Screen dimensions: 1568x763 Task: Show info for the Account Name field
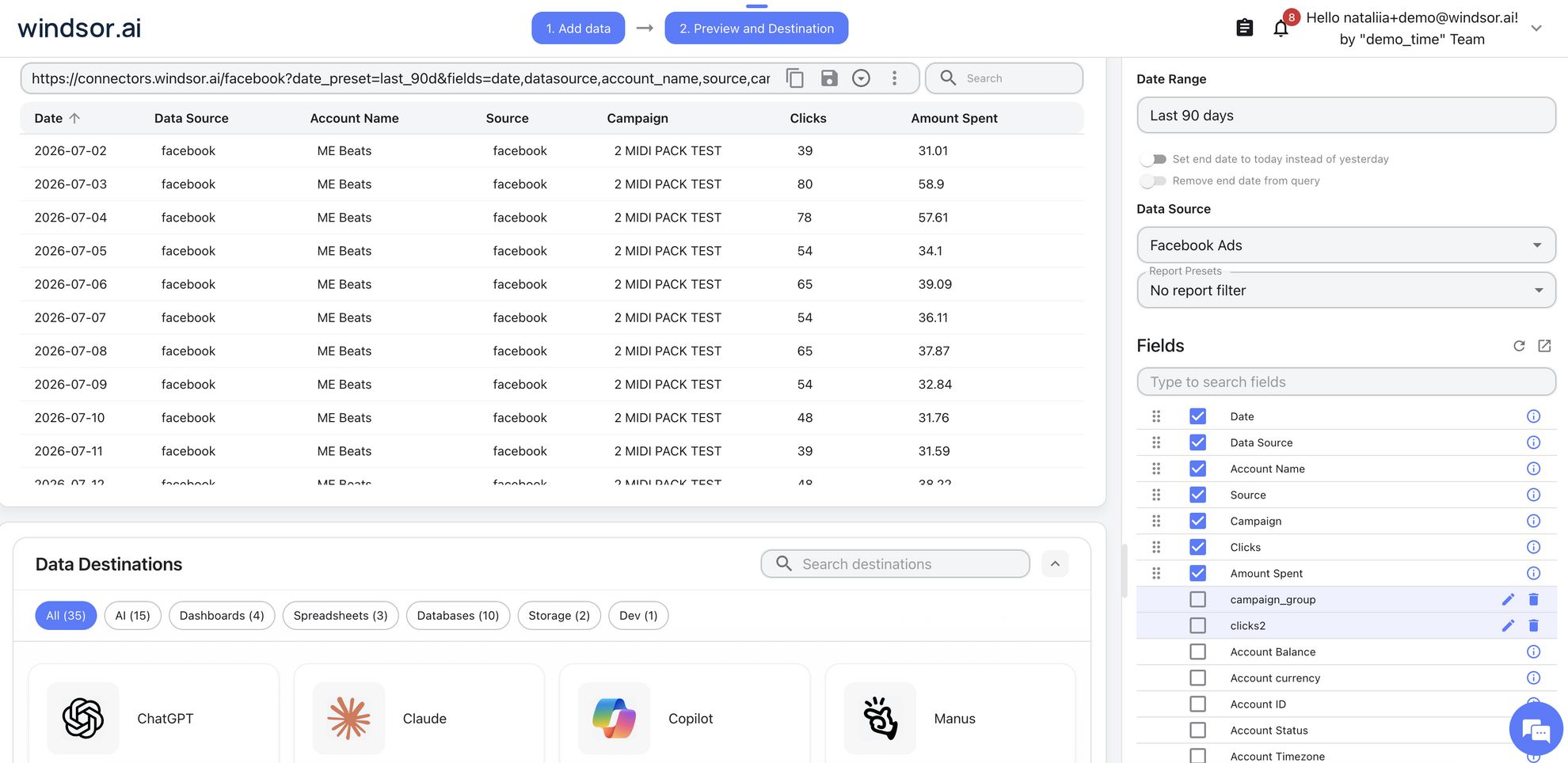click(x=1533, y=469)
